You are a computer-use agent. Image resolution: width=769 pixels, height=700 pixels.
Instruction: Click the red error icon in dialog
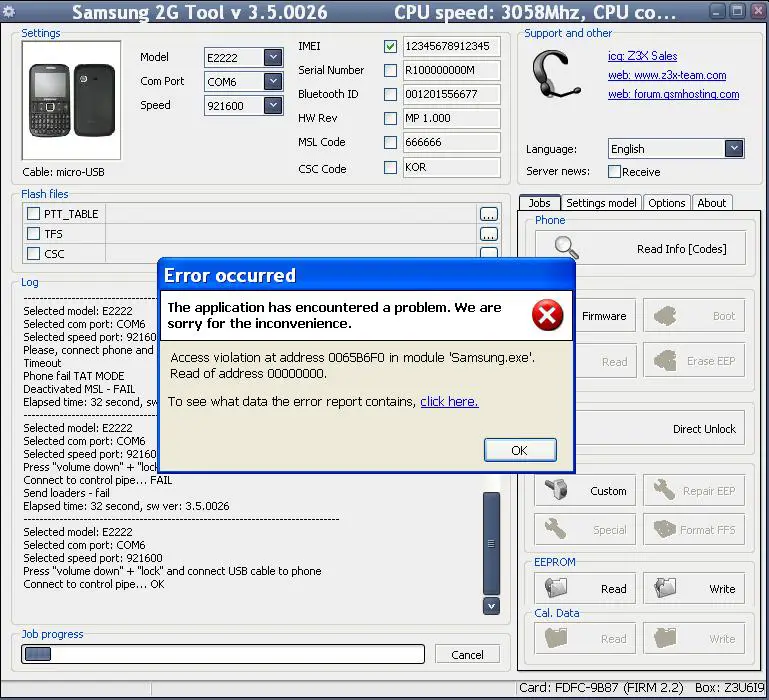pos(547,316)
